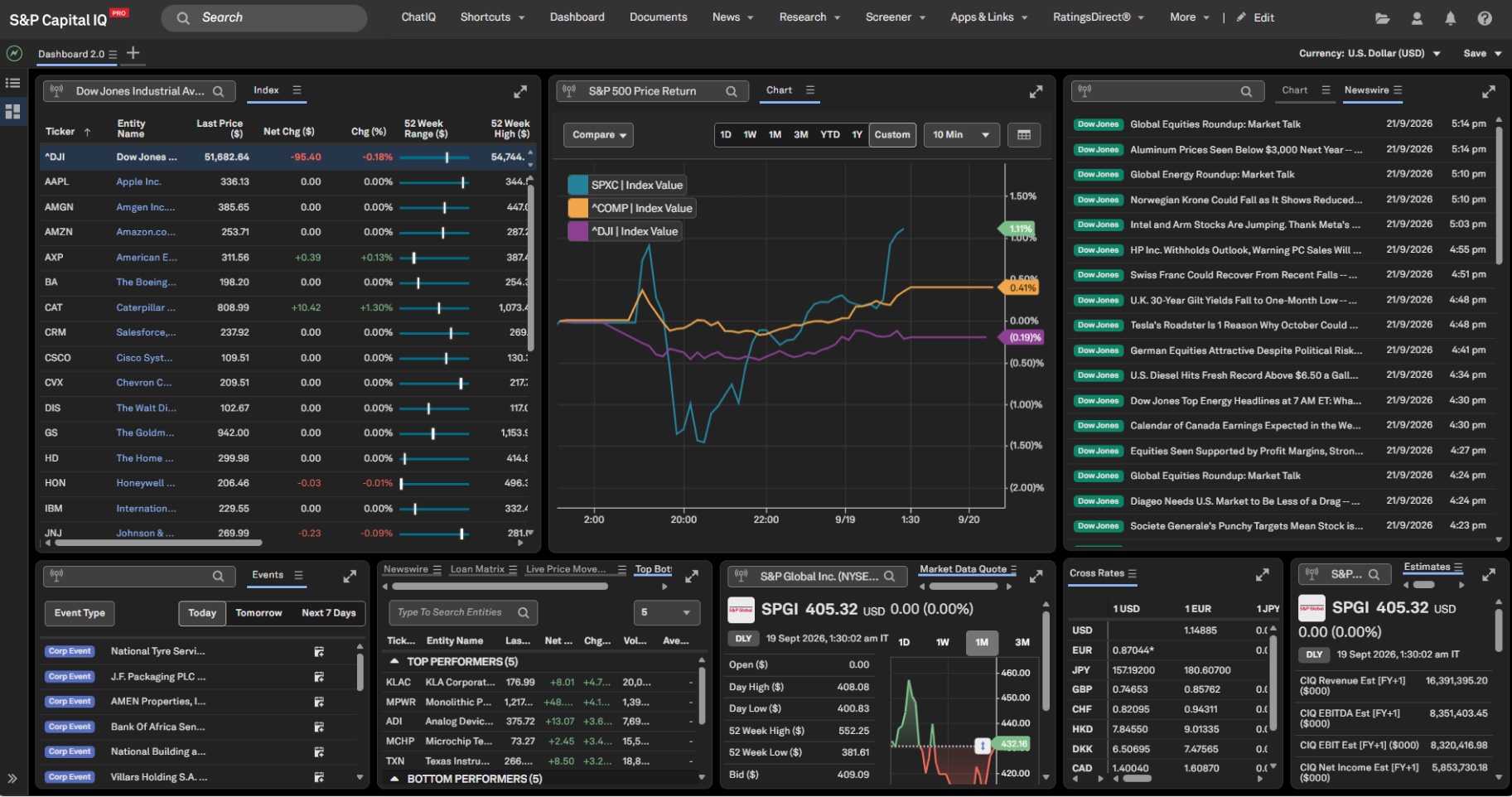Maximize the Events widget
1512x797 pixels.
tap(350, 576)
